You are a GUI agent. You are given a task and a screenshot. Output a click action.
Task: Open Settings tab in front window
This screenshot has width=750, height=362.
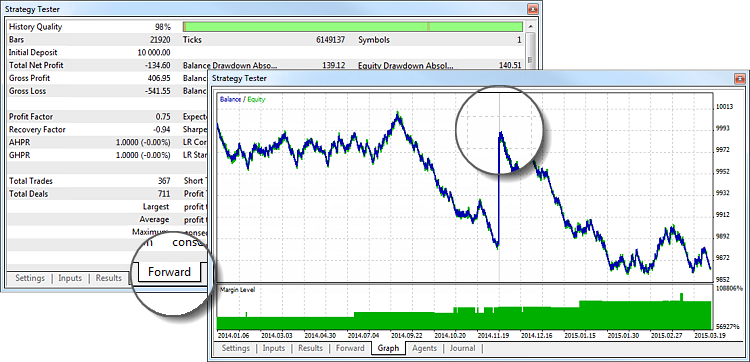[x=236, y=348]
